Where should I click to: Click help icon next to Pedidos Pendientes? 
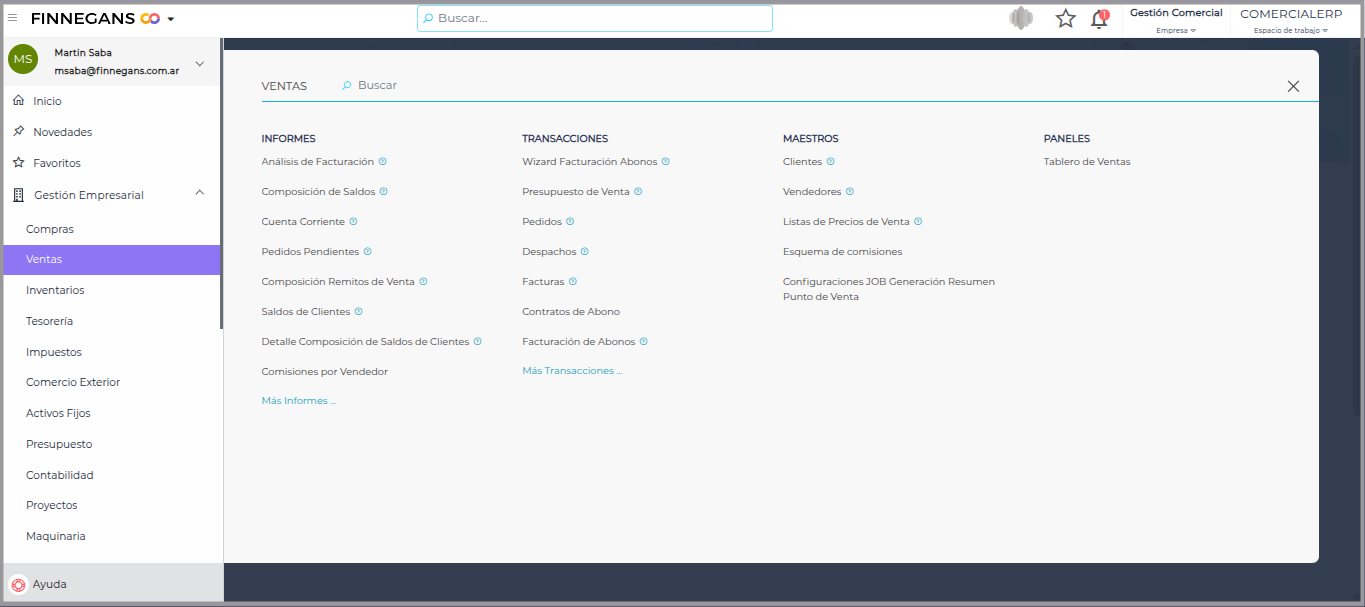[x=368, y=251]
